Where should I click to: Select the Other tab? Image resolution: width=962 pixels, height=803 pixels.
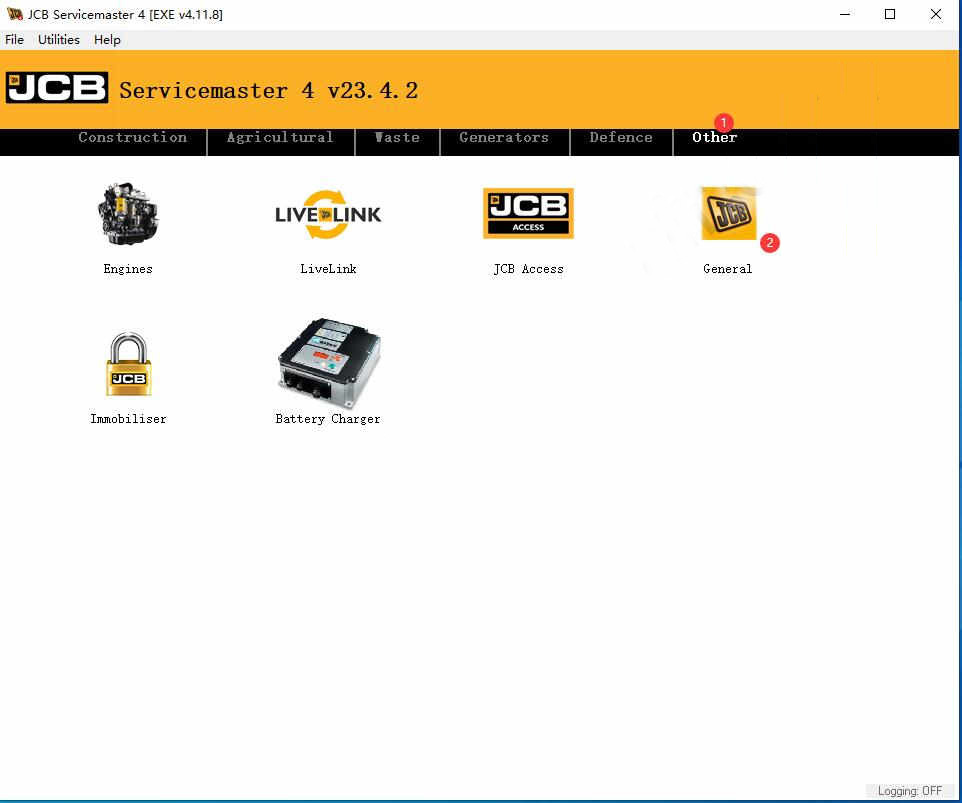[x=715, y=137]
